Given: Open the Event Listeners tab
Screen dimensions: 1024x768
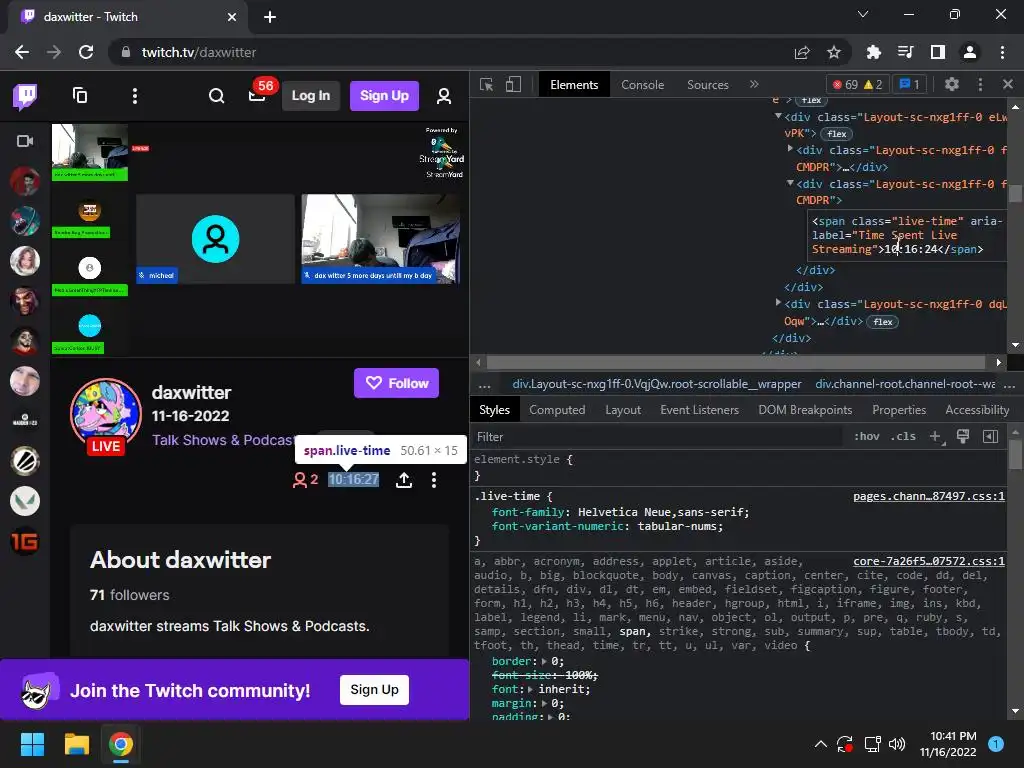Looking at the screenshot, I should 699,410.
